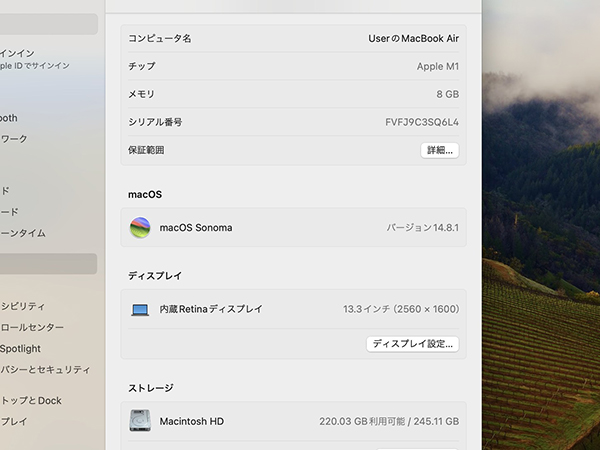Click the computer name User の MacBook Air

(x=413, y=38)
